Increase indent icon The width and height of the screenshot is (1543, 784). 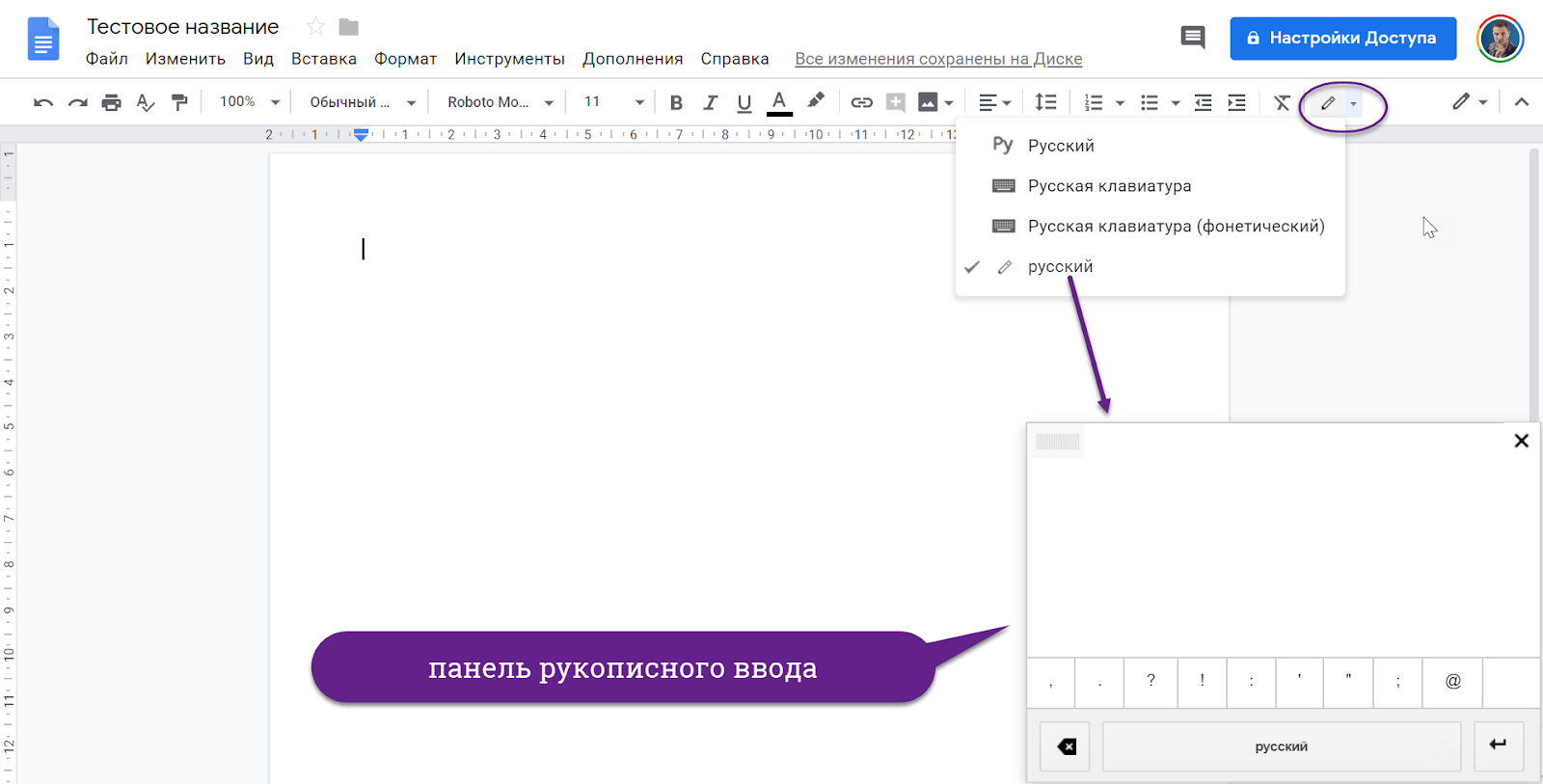1236,102
